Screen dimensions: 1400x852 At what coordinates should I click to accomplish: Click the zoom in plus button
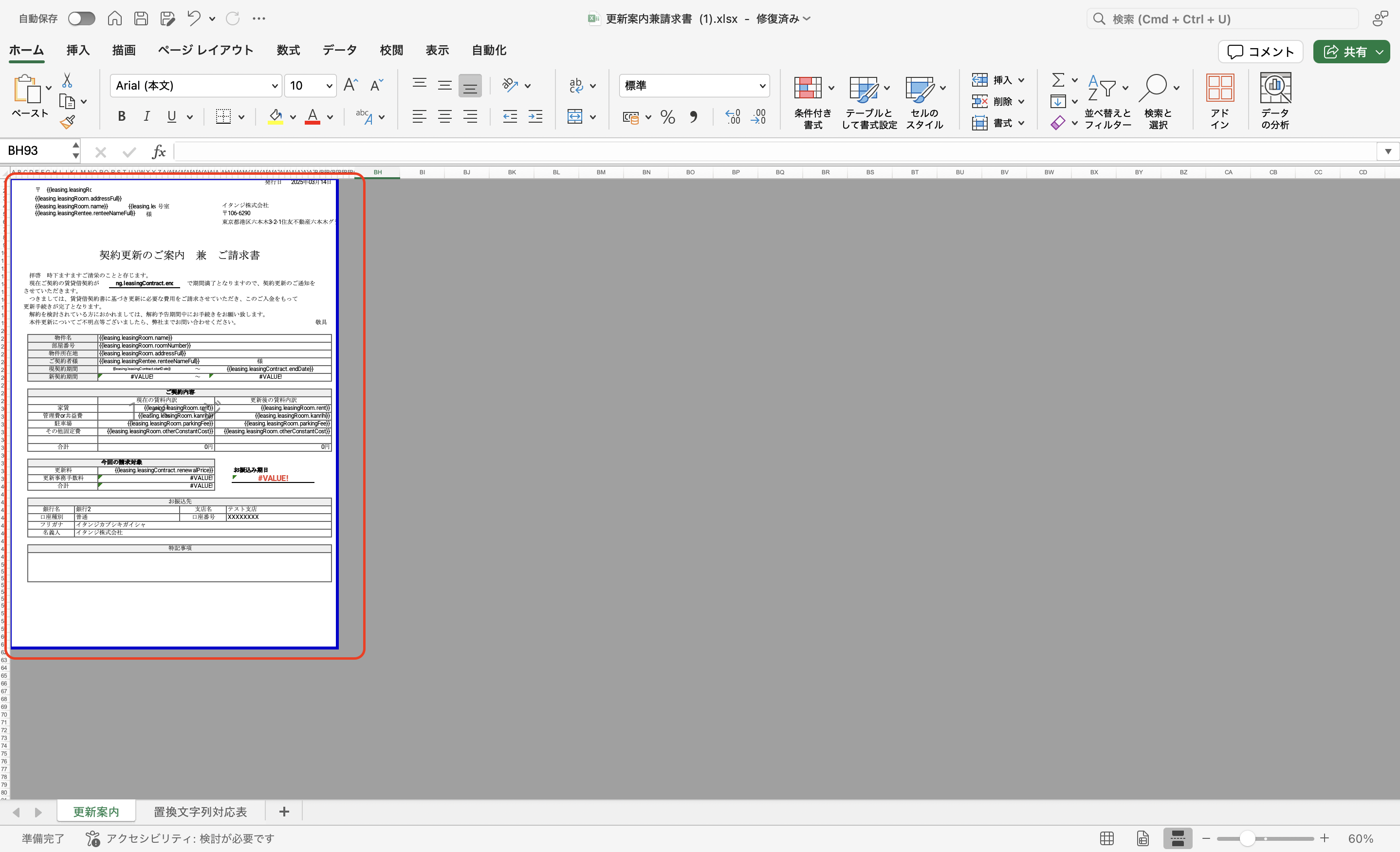(x=1325, y=838)
